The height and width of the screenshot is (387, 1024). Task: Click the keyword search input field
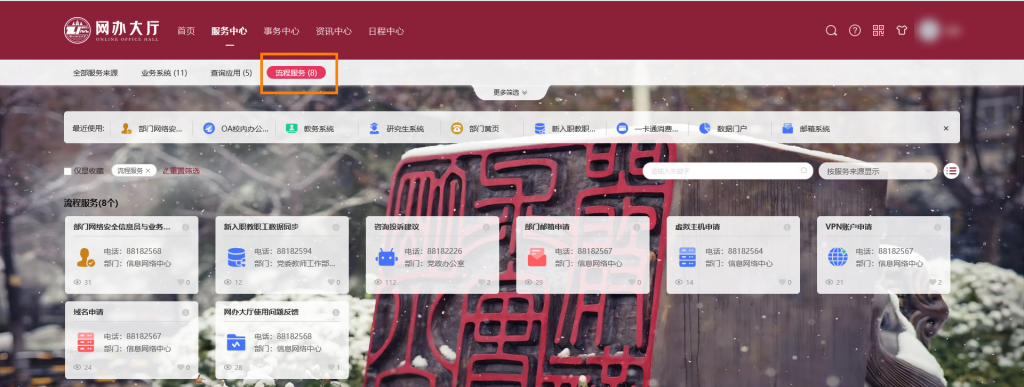tap(728, 171)
